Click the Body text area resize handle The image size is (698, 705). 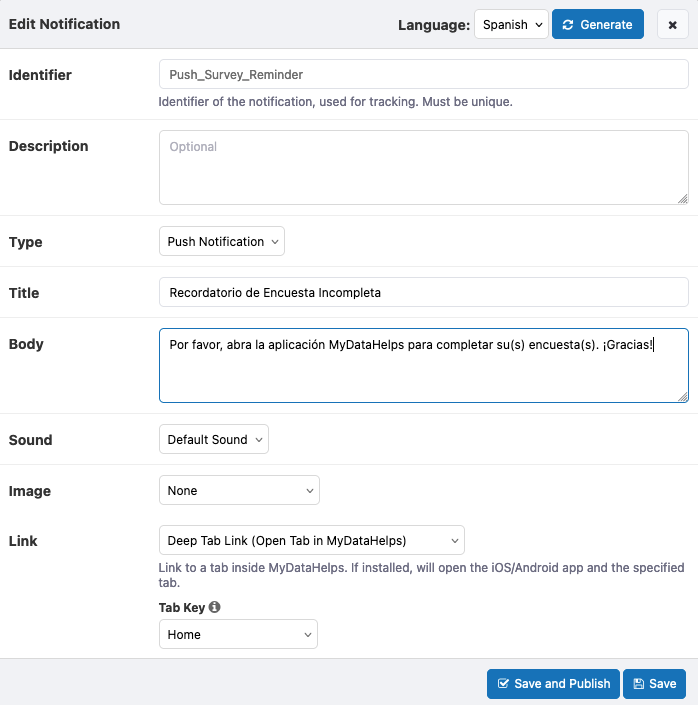(x=683, y=397)
